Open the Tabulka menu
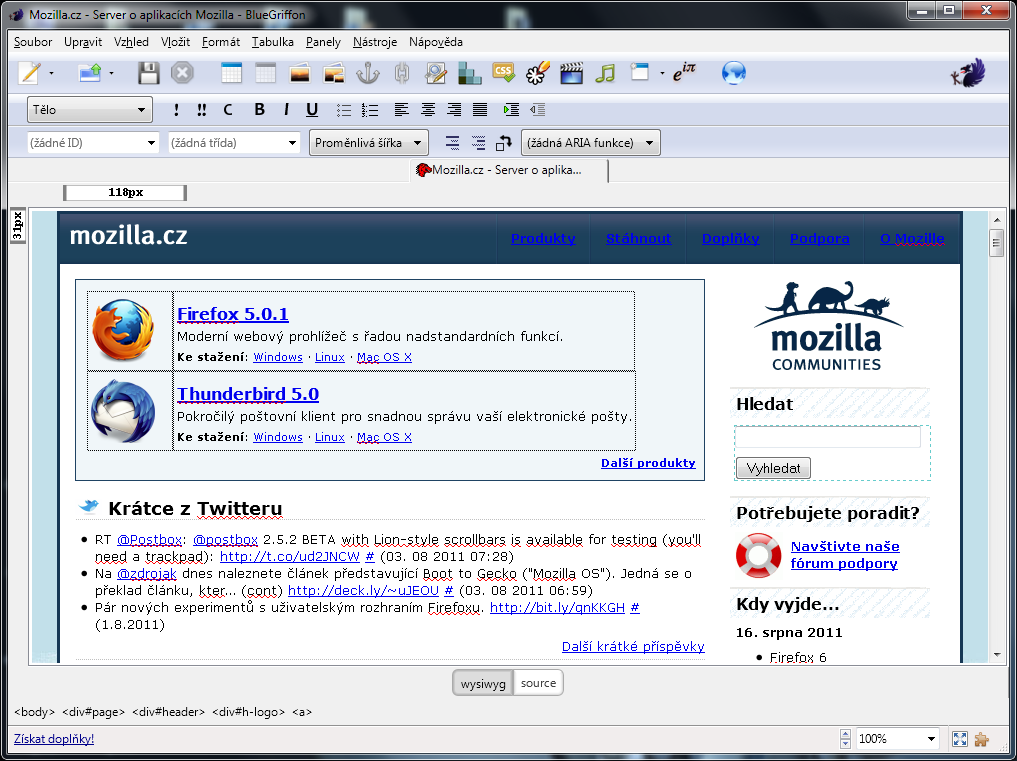Screen dimensions: 1017x761 click(272, 42)
